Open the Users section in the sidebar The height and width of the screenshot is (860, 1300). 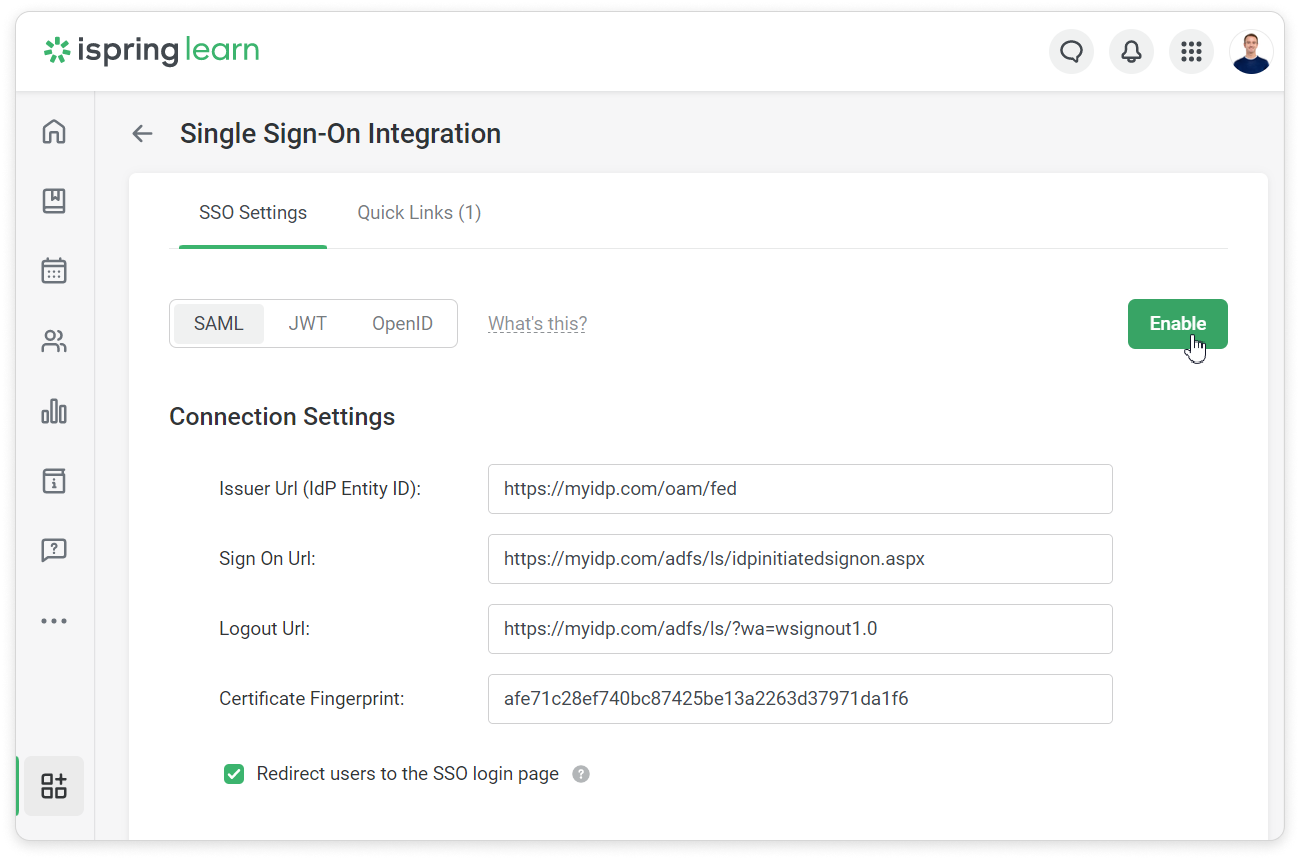pos(54,341)
